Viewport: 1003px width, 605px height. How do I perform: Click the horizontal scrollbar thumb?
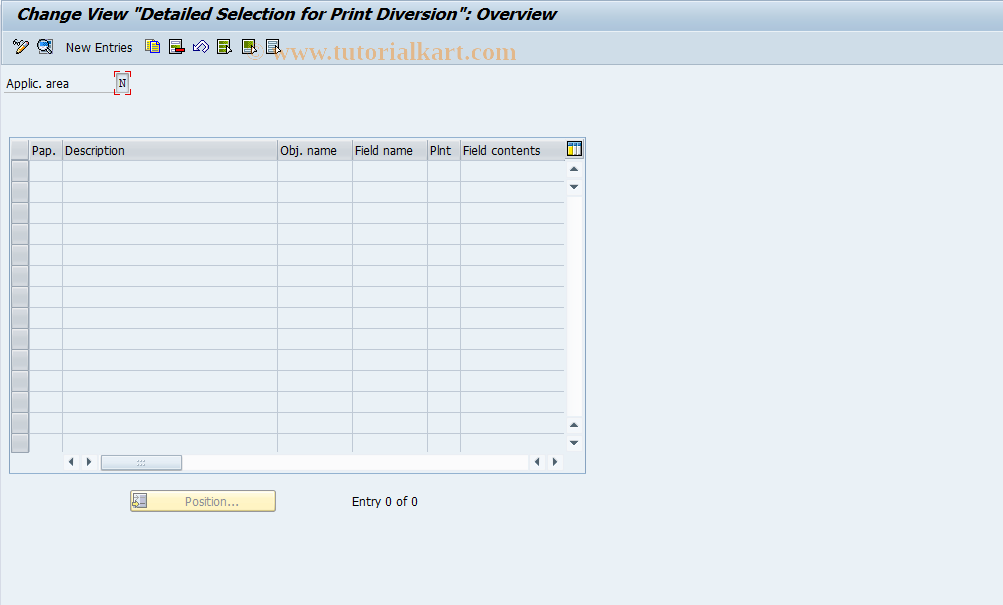pos(141,462)
